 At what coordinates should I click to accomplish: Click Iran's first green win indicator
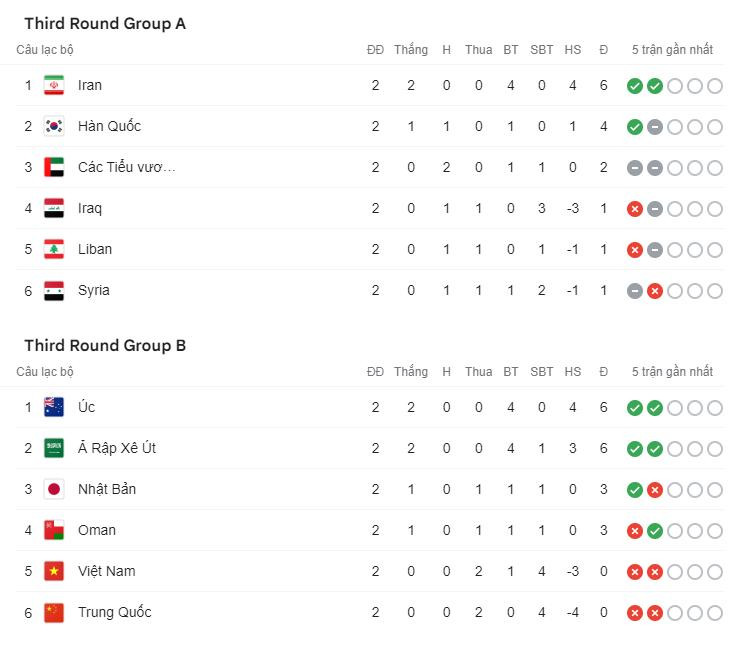[634, 86]
